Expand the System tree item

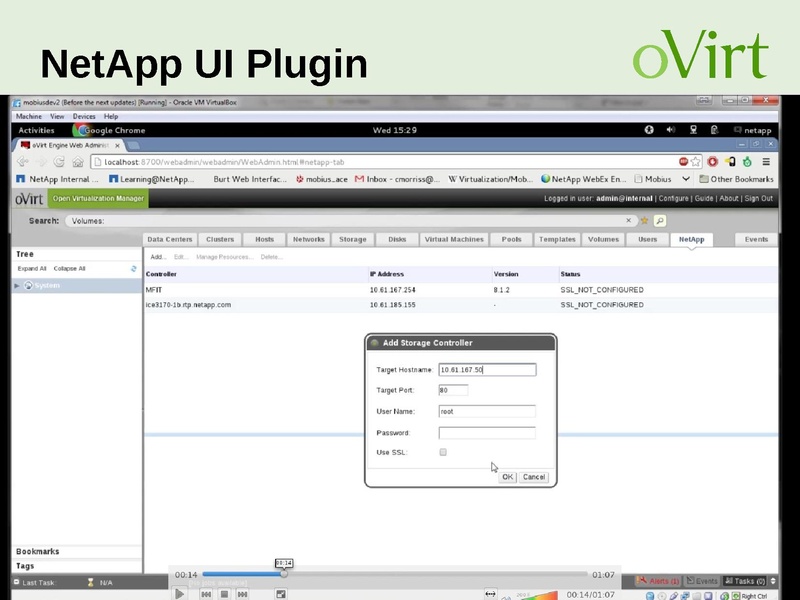coord(16,285)
